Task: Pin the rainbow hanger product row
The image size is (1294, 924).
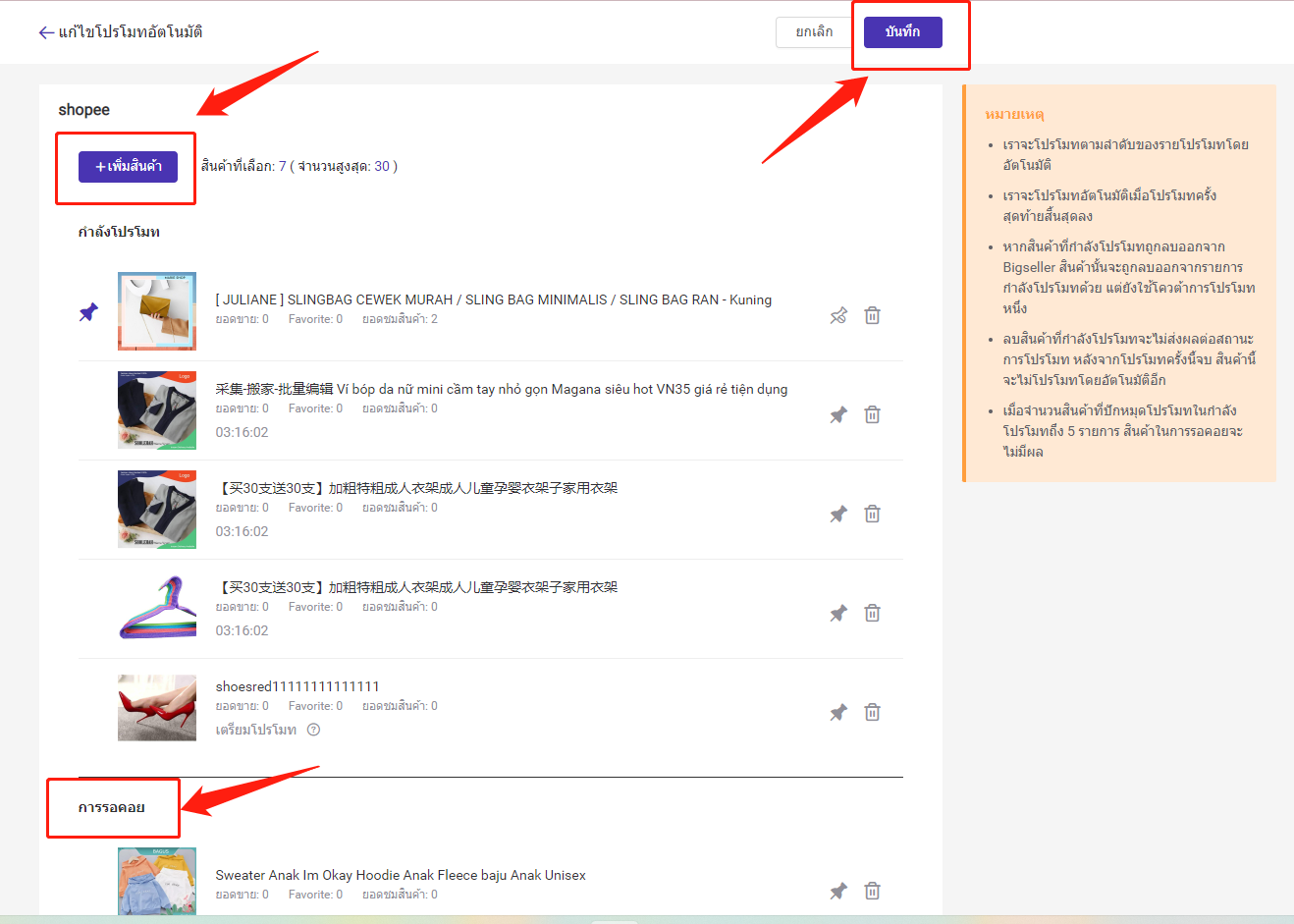Action: point(838,614)
